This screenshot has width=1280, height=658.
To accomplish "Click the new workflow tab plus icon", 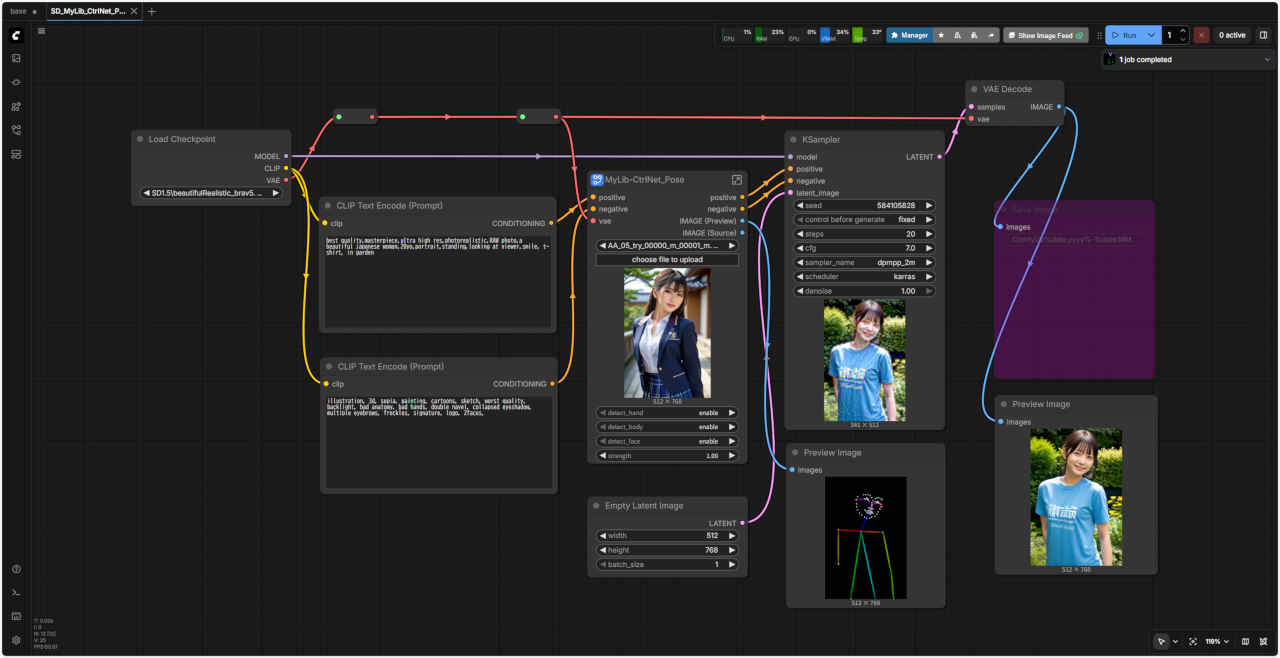I will coord(152,11).
